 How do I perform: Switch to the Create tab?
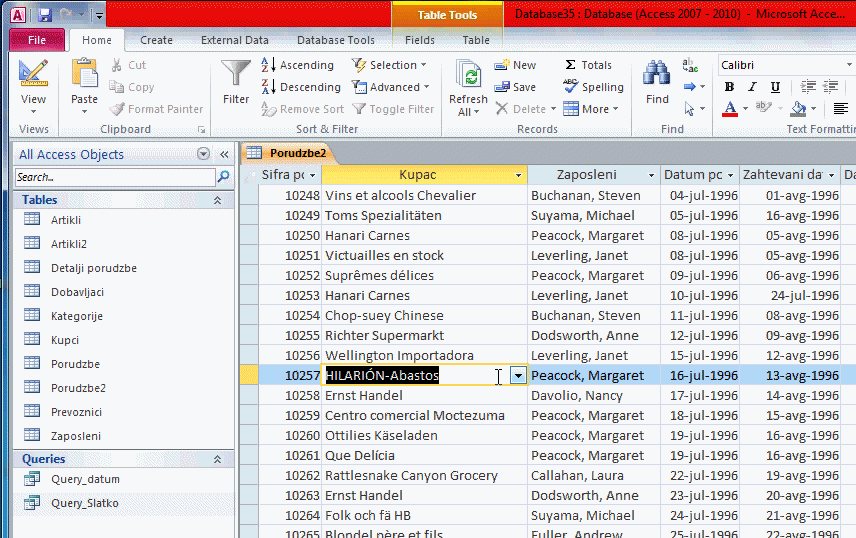pyautogui.click(x=156, y=40)
